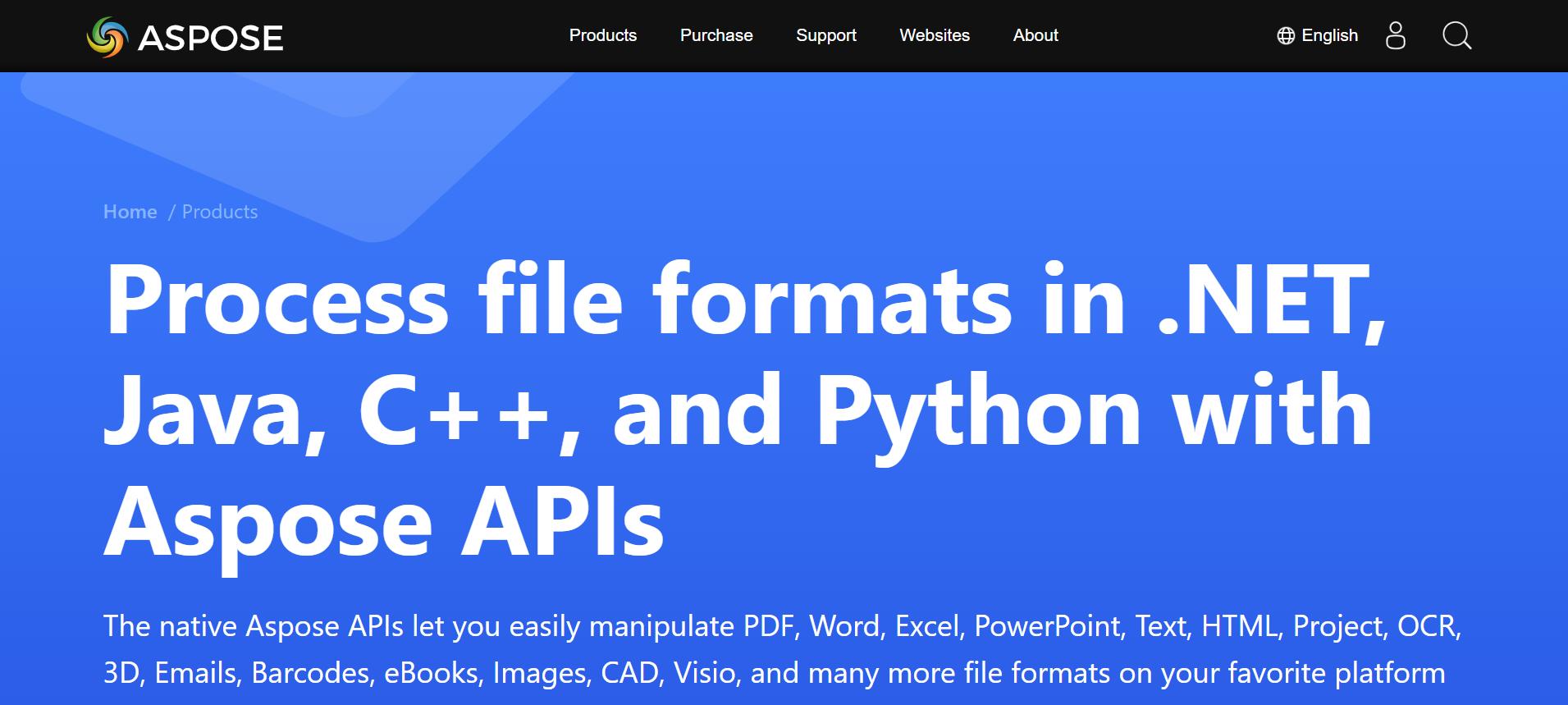Click the globe language icon

(1286, 35)
